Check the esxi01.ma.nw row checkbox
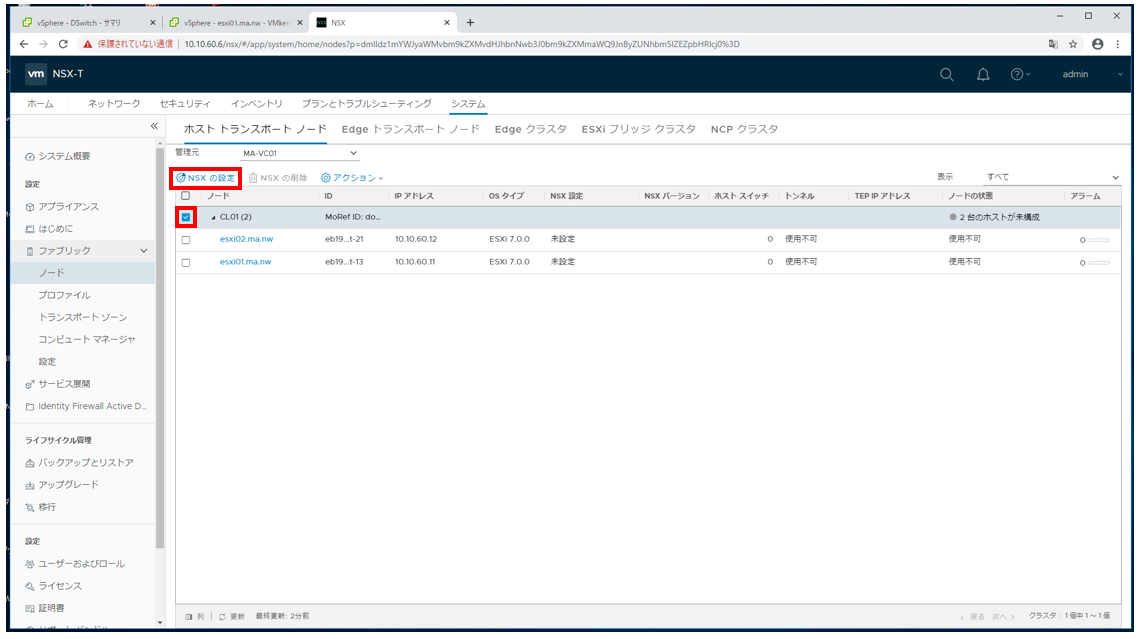The width and height of the screenshot is (1140, 639). point(186,262)
